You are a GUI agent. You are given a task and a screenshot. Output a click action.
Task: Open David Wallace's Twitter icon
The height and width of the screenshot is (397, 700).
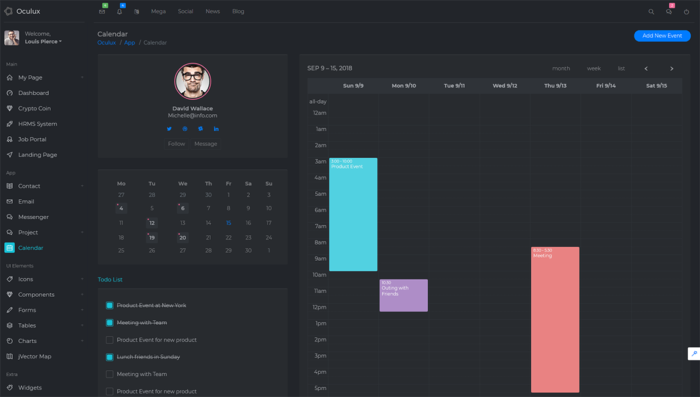(x=169, y=129)
